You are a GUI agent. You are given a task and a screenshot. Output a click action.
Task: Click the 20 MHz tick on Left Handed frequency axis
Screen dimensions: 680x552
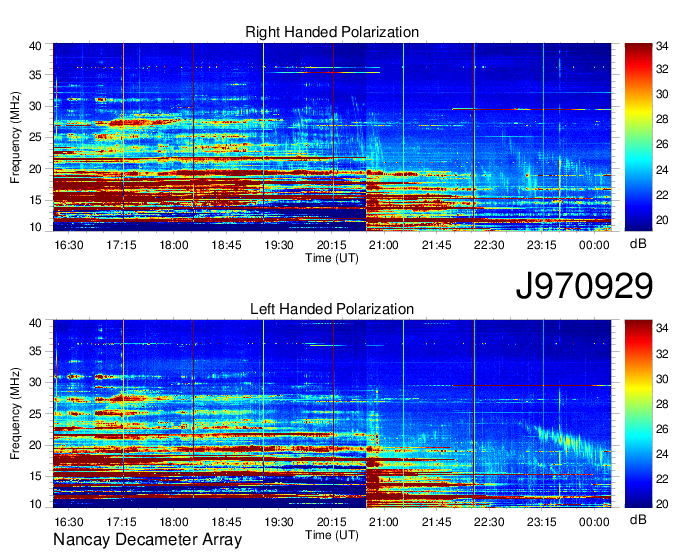(x=35, y=445)
